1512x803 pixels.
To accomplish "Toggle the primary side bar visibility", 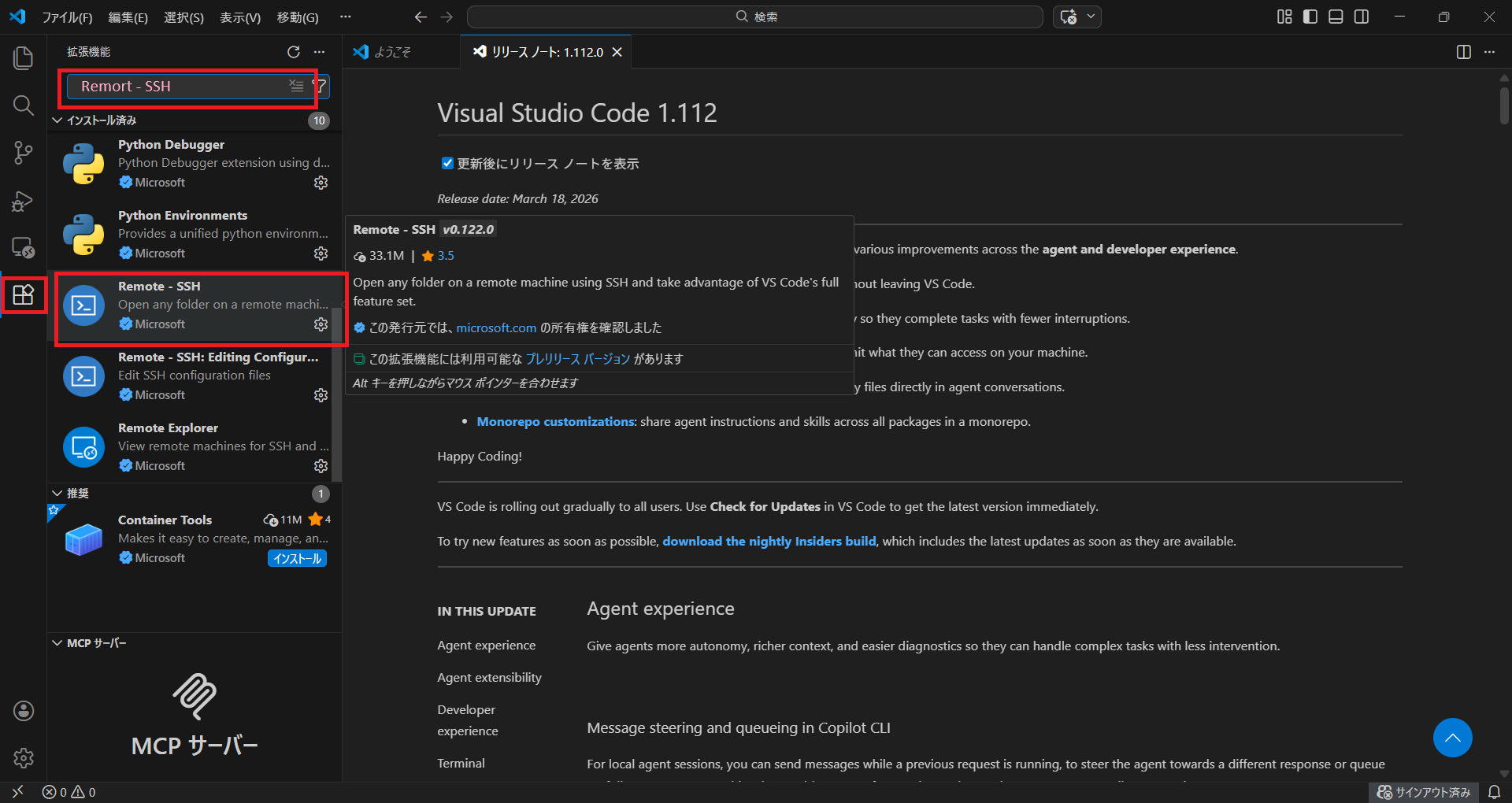I will click(1310, 17).
